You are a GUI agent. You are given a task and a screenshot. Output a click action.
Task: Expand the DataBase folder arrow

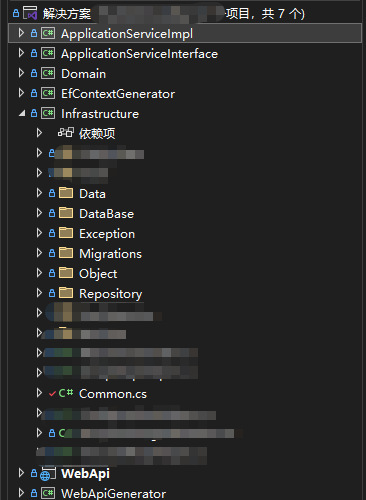[x=39, y=213]
